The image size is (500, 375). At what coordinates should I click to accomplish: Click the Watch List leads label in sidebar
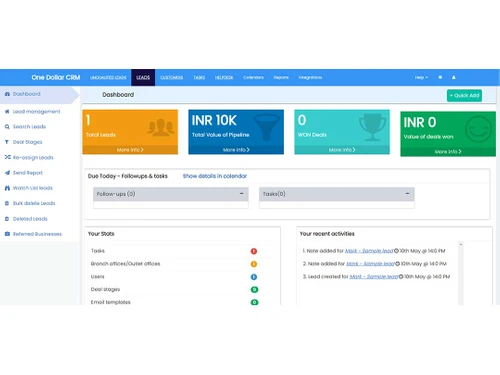[x=33, y=188]
